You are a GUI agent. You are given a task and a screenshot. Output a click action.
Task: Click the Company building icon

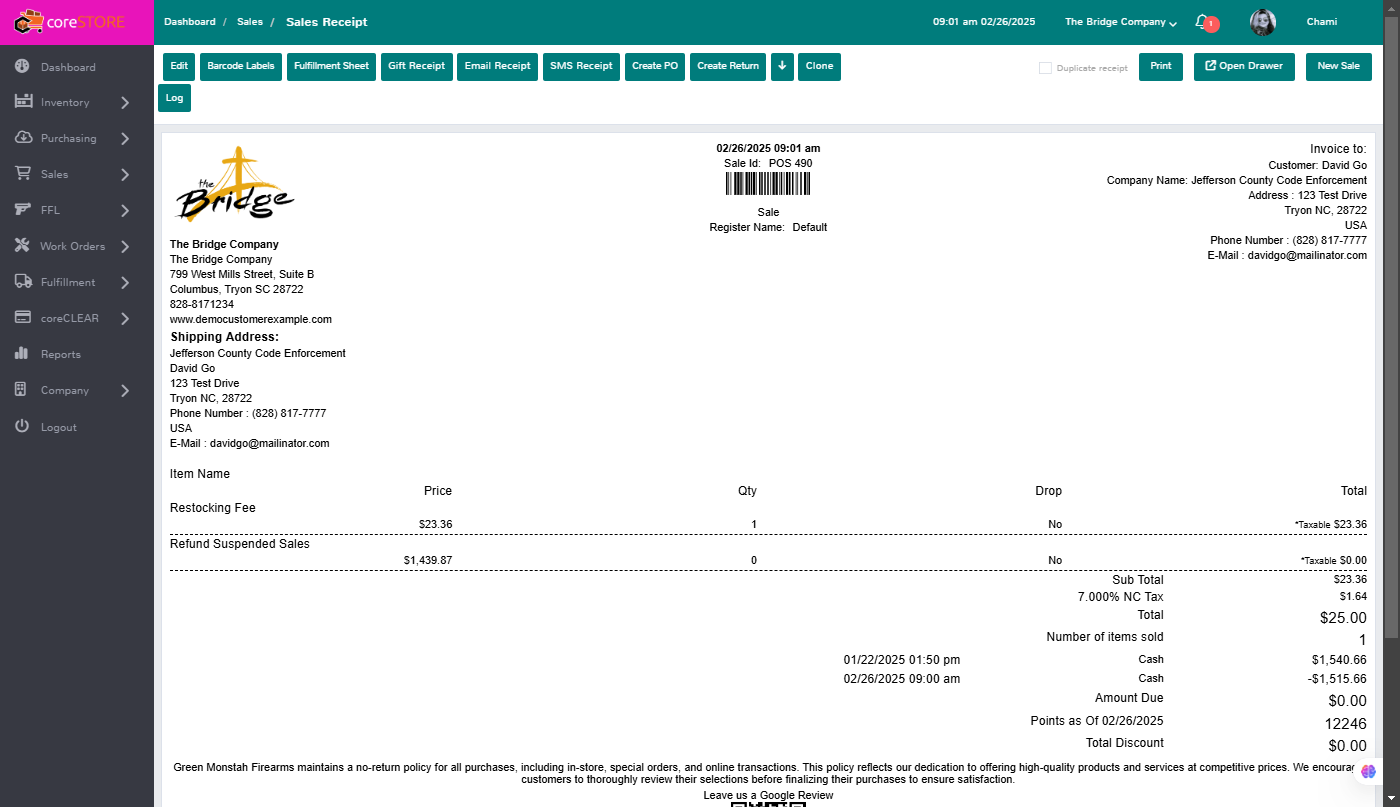pos(22,390)
